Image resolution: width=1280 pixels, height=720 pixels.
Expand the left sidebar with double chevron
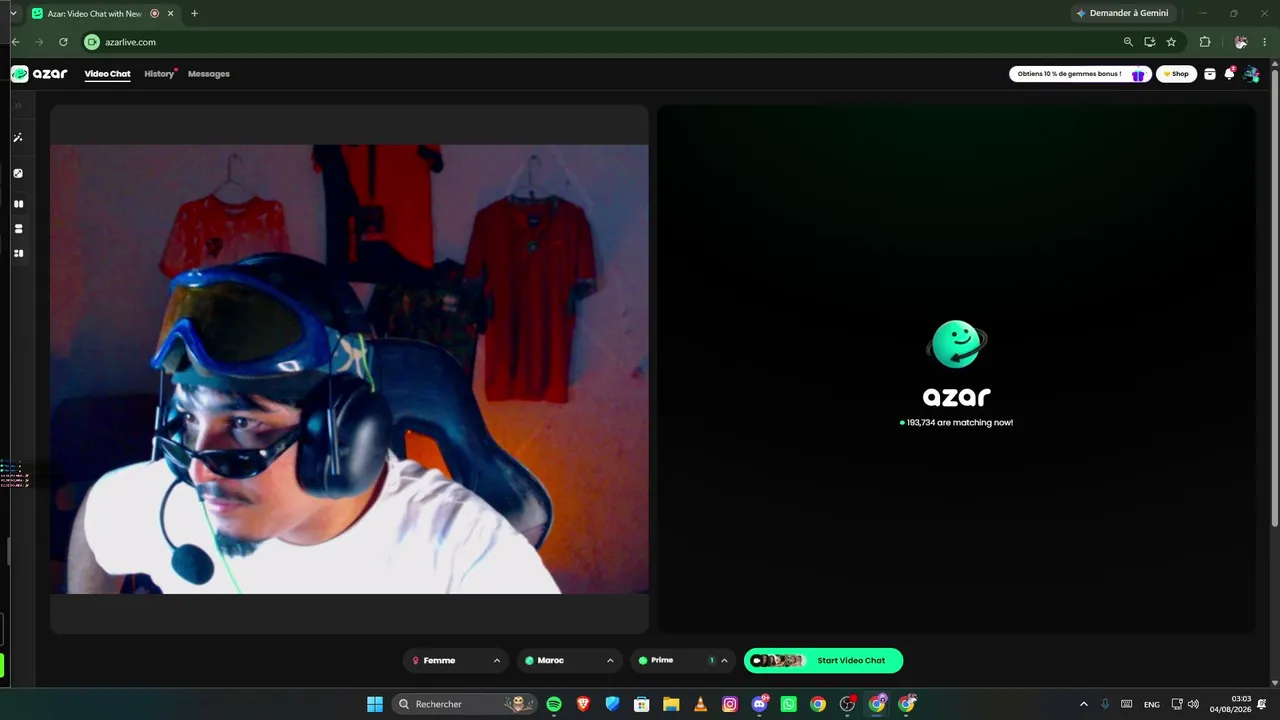tap(18, 105)
